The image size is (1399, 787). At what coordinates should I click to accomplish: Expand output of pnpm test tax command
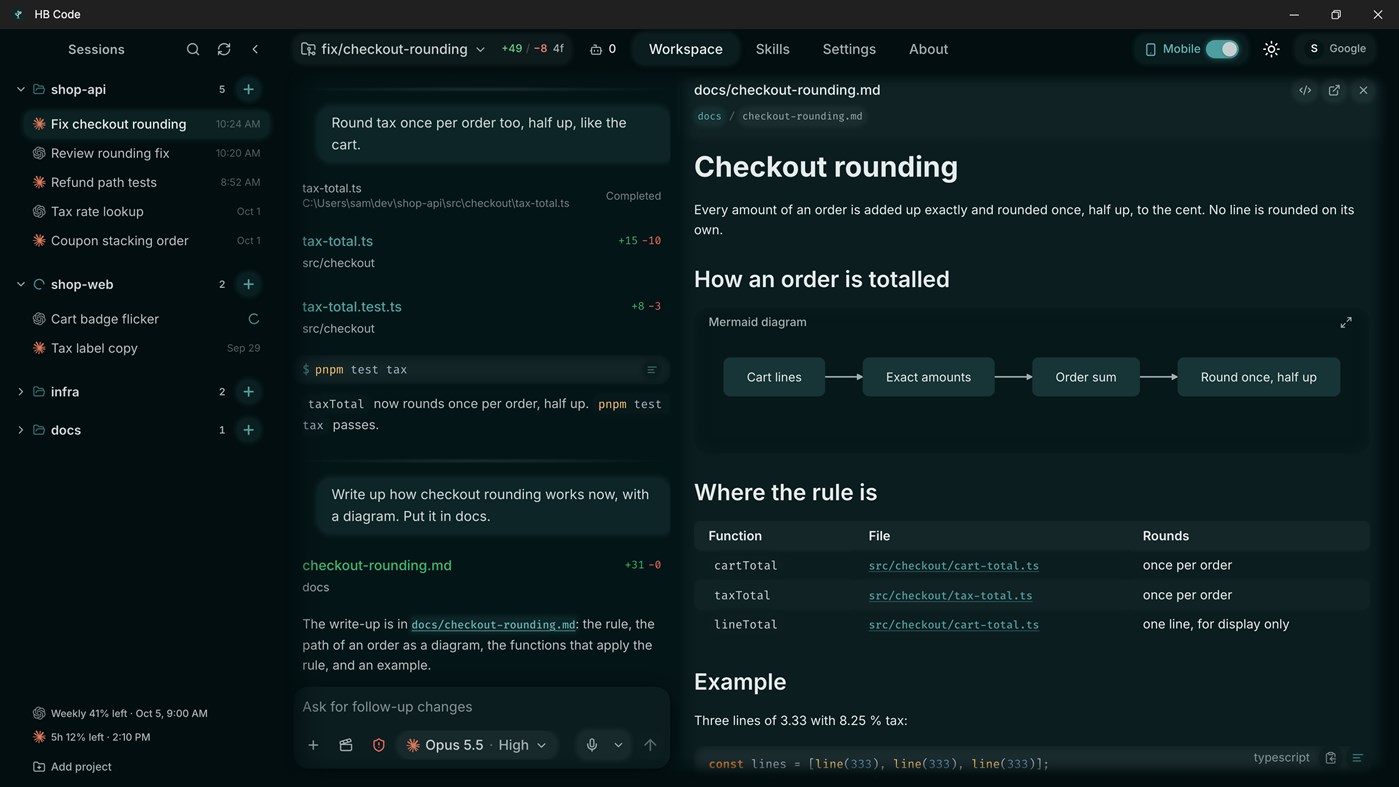tap(652, 370)
